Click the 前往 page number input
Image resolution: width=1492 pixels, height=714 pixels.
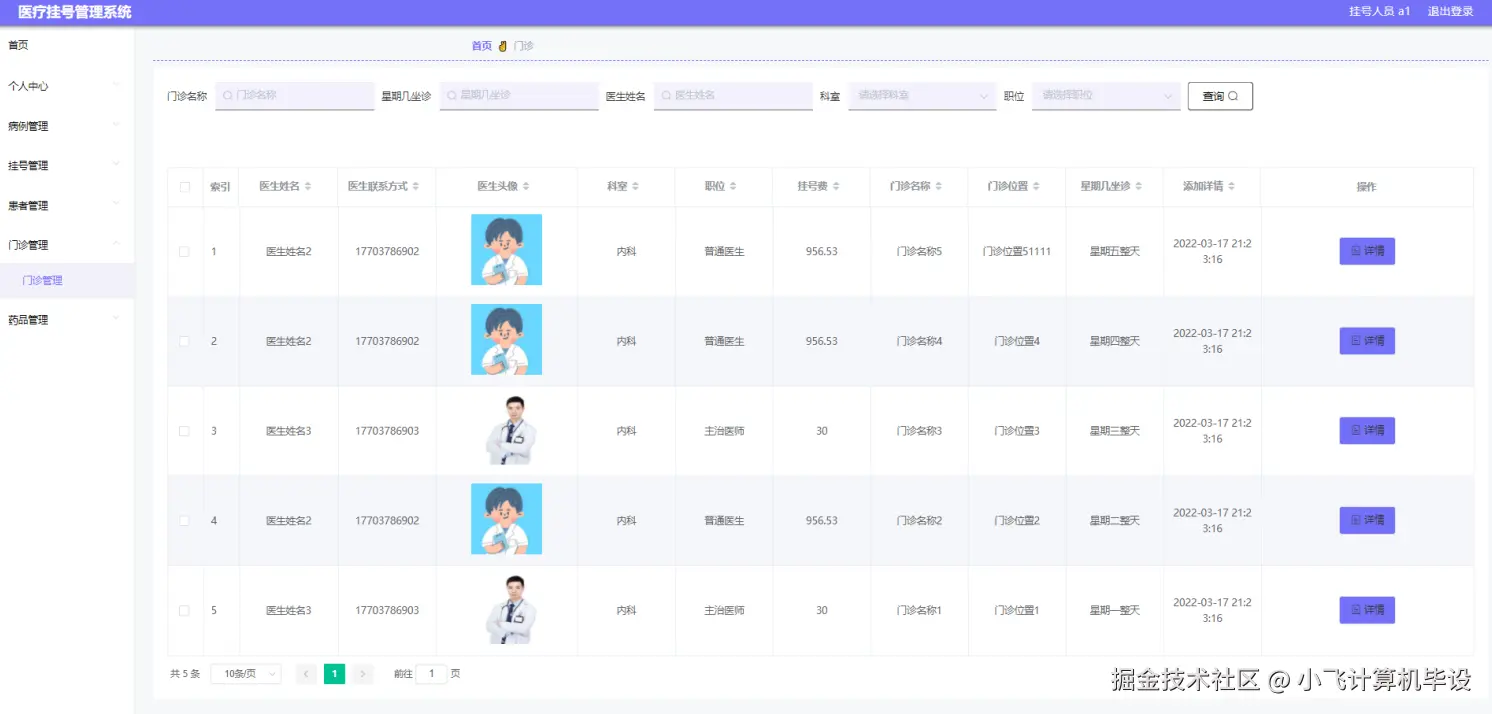pyautogui.click(x=431, y=674)
